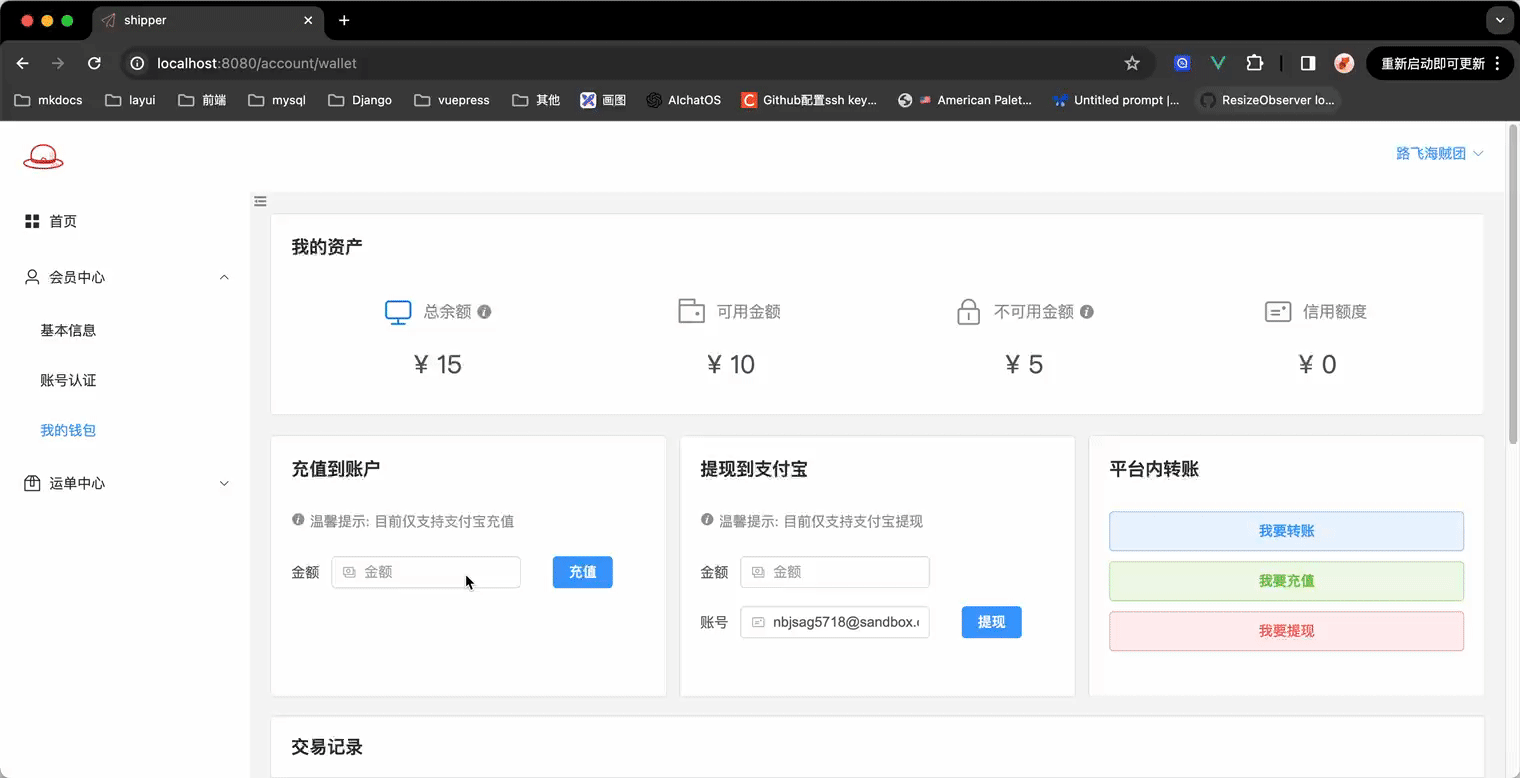Click the info icon beside 总余额
Image resolution: width=1520 pixels, height=778 pixels.
484,312
